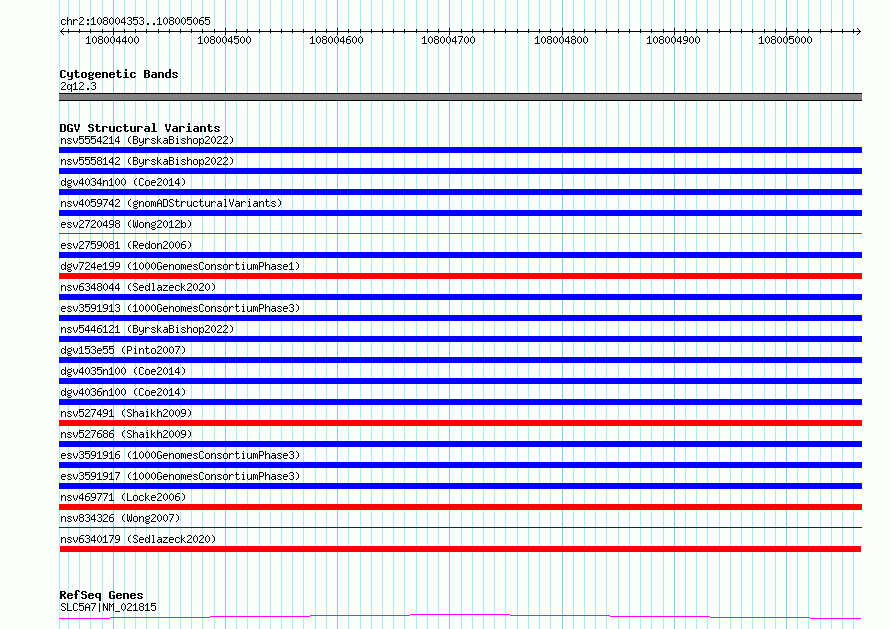Image resolution: width=890 pixels, height=629 pixels.
Task: Select thin red line for esv2720498
Action: (460, 233)
